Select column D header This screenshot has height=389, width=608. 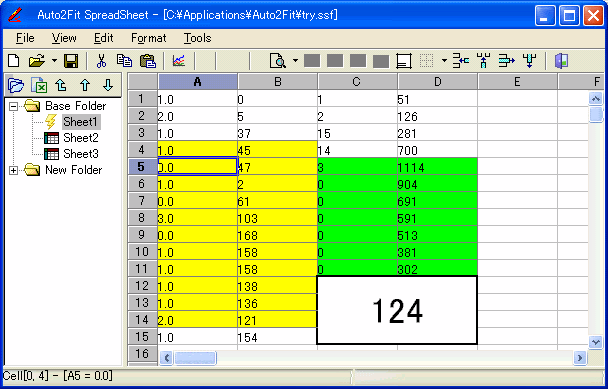437,82
